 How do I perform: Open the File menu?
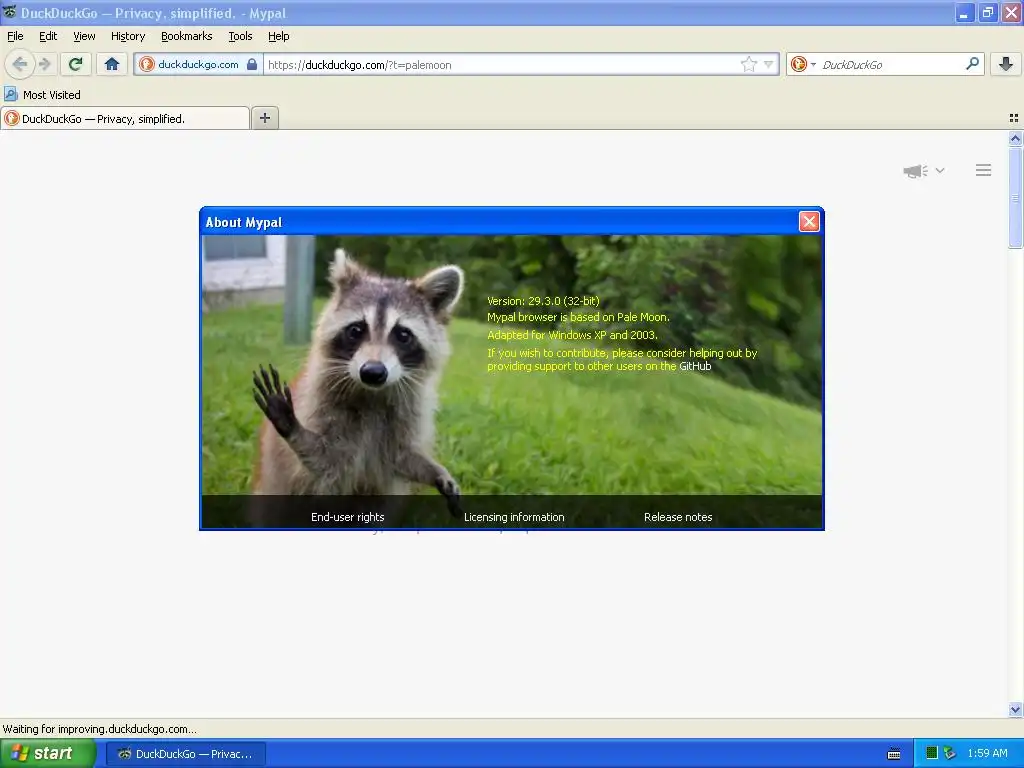click(15, 36)
